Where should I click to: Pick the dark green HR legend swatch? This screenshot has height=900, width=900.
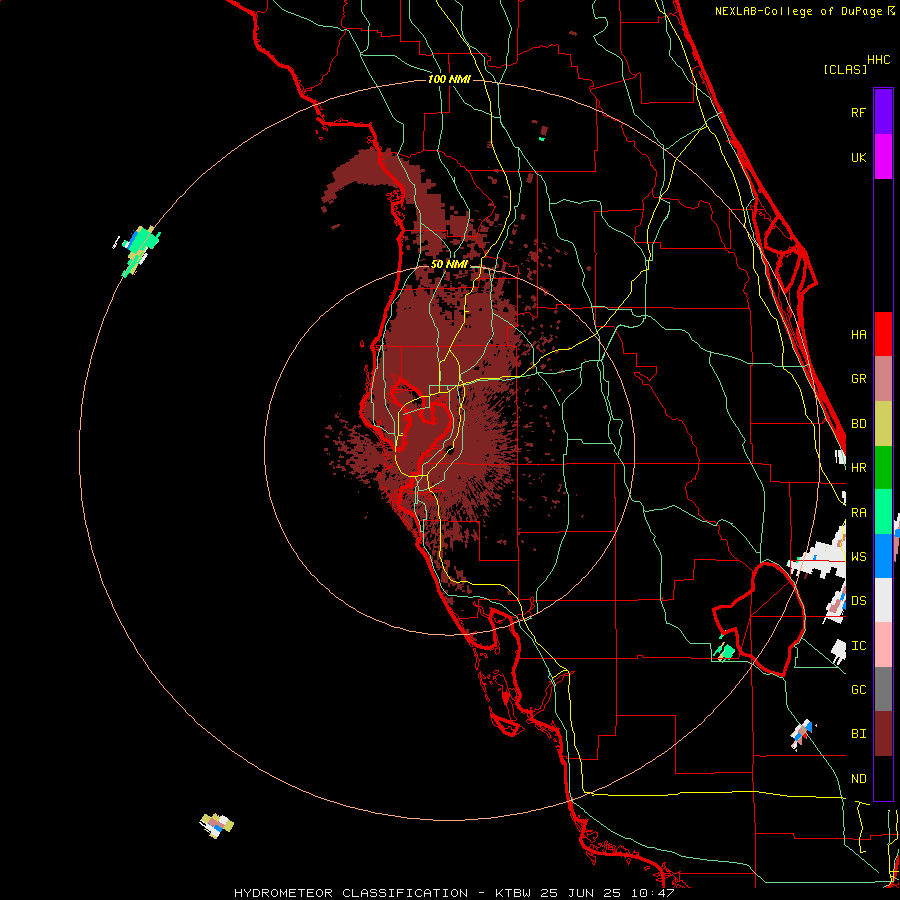click(x=883, y=467)
